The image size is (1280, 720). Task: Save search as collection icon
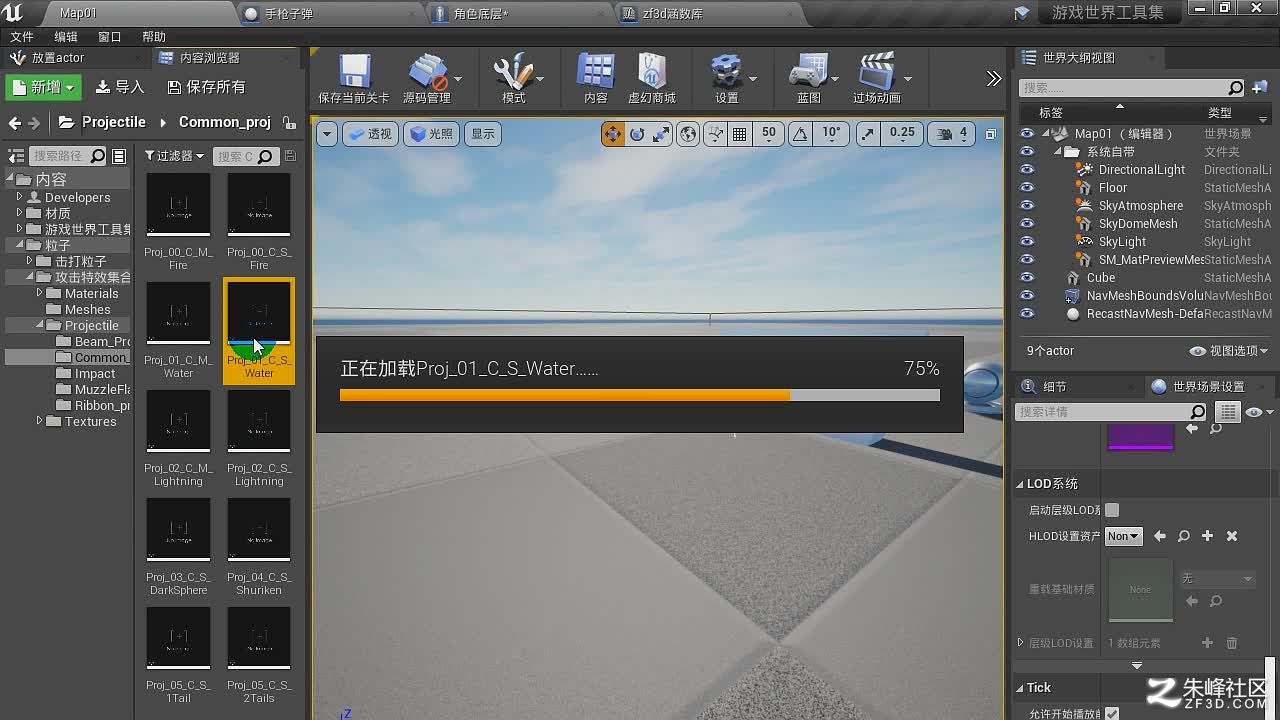tap(291, 156)
